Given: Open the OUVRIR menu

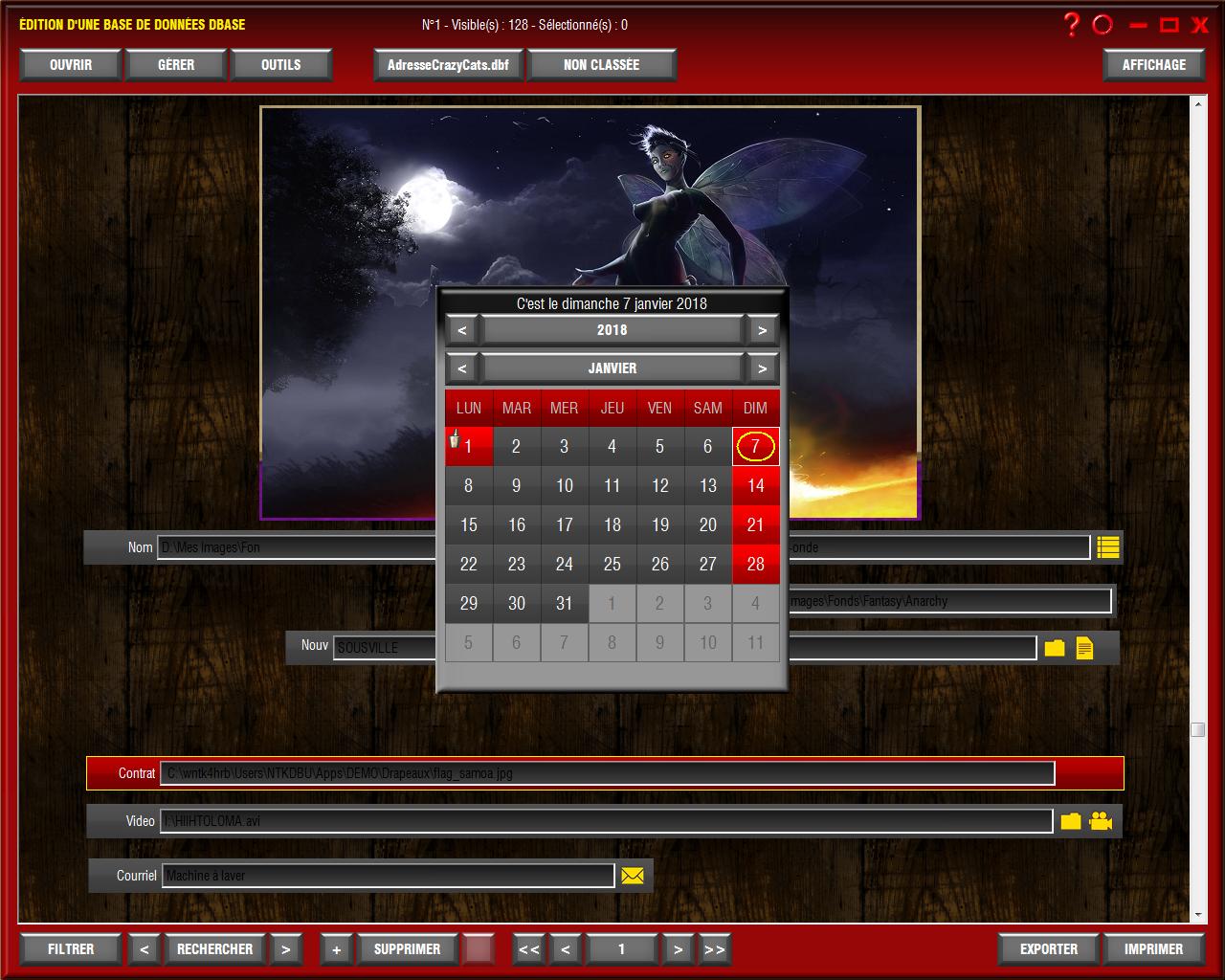Looking at the screenshot, I should pos(71,65).
